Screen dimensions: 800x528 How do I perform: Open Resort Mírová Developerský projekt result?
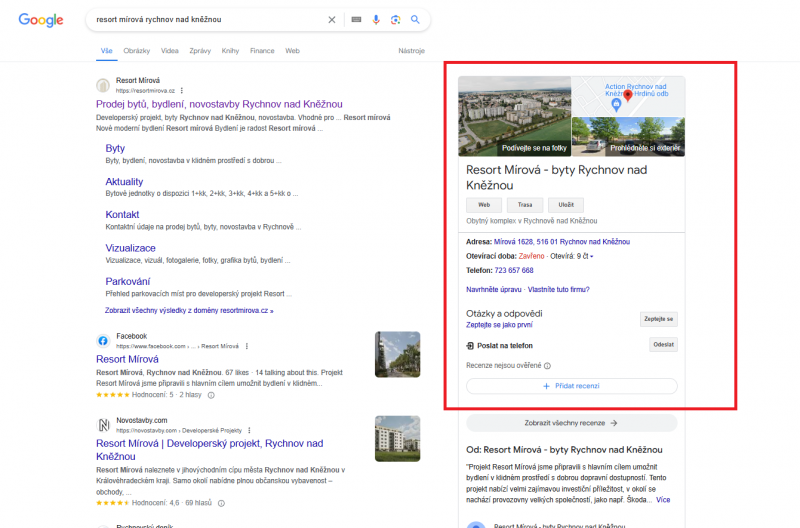pos(210,450)
